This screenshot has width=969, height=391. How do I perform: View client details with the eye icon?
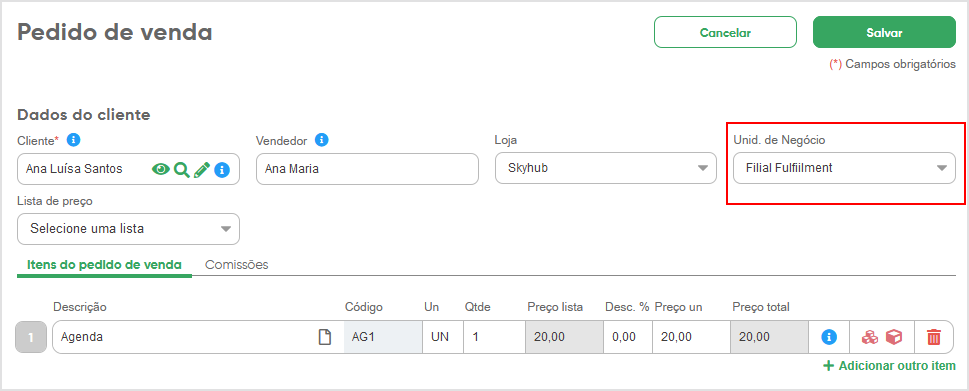click(161, 169)
